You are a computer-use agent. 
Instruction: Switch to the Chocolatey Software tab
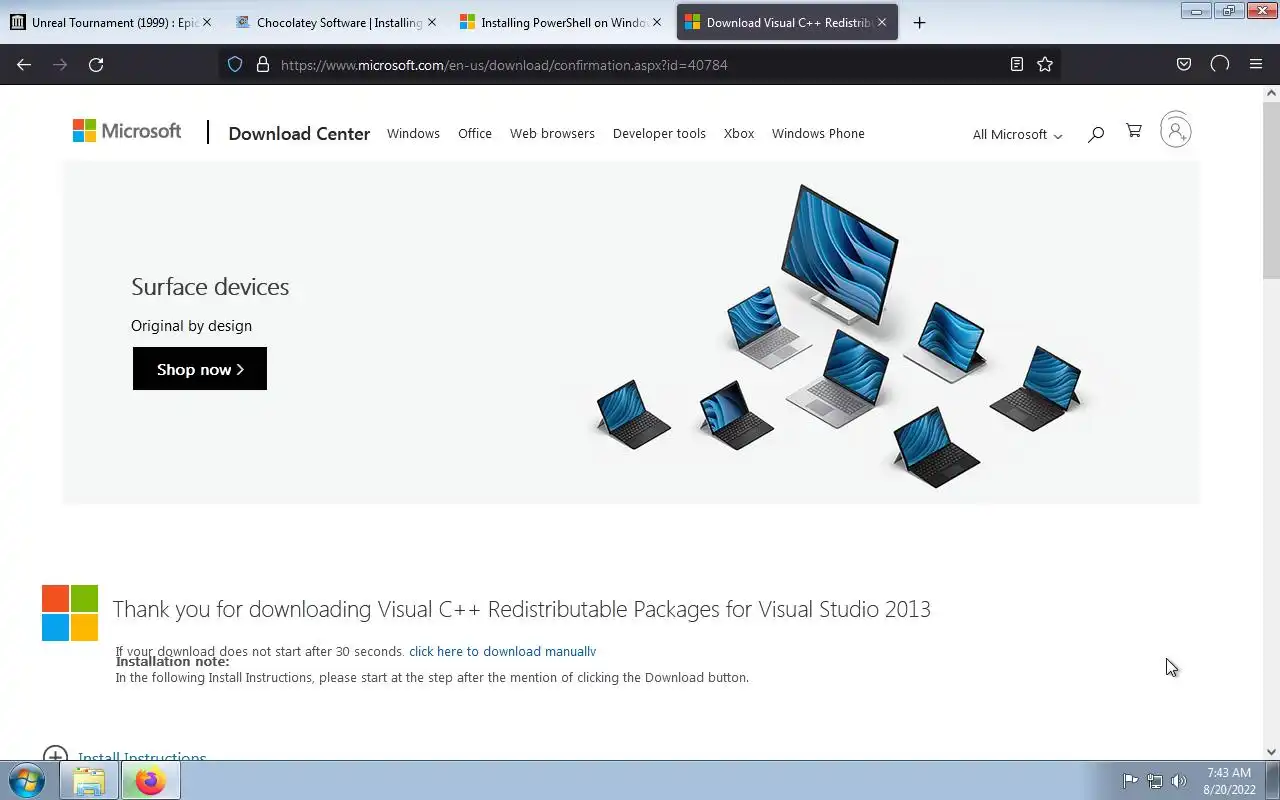(x=336, y=22)
